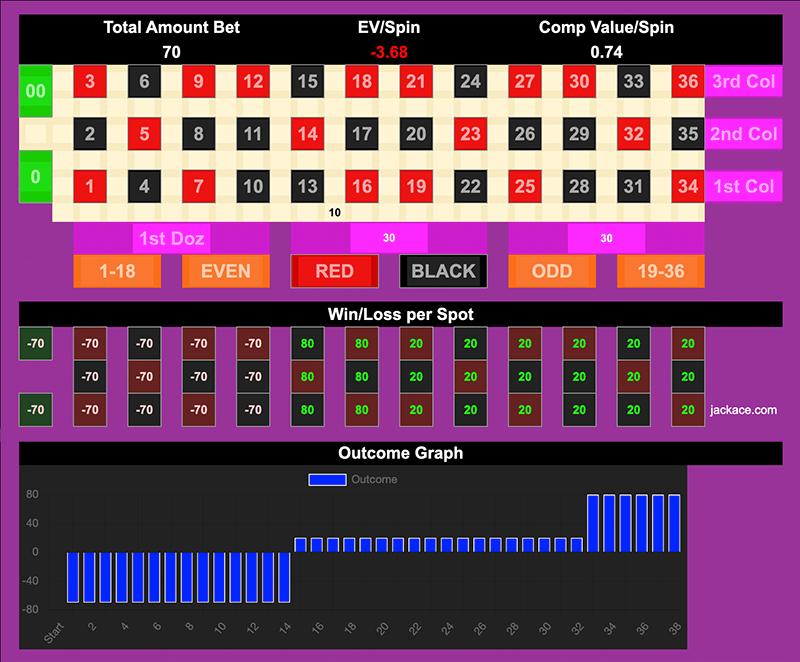Screen dimensions: 800x662
Task: Place a chip on red 3
Action: coord(90,82)
